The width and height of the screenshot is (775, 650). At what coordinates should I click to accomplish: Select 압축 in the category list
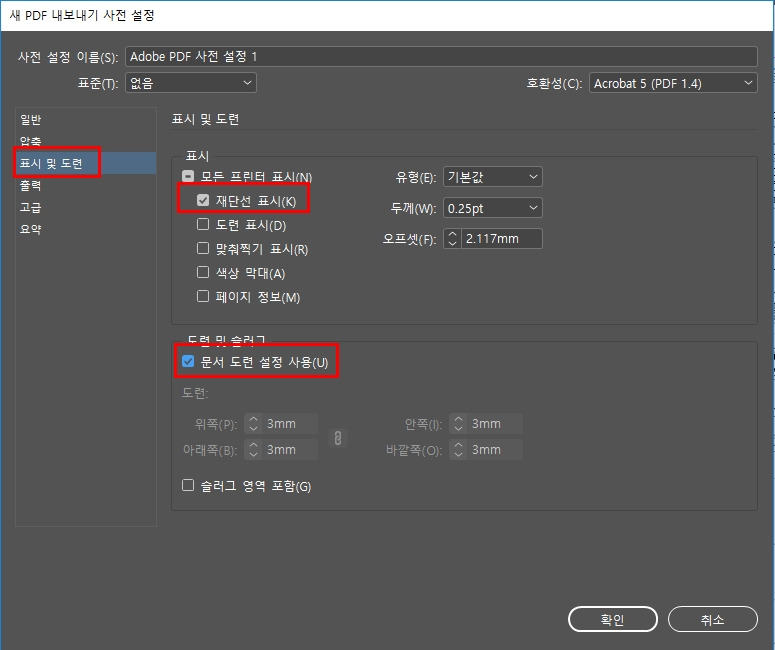click(86, 141)
